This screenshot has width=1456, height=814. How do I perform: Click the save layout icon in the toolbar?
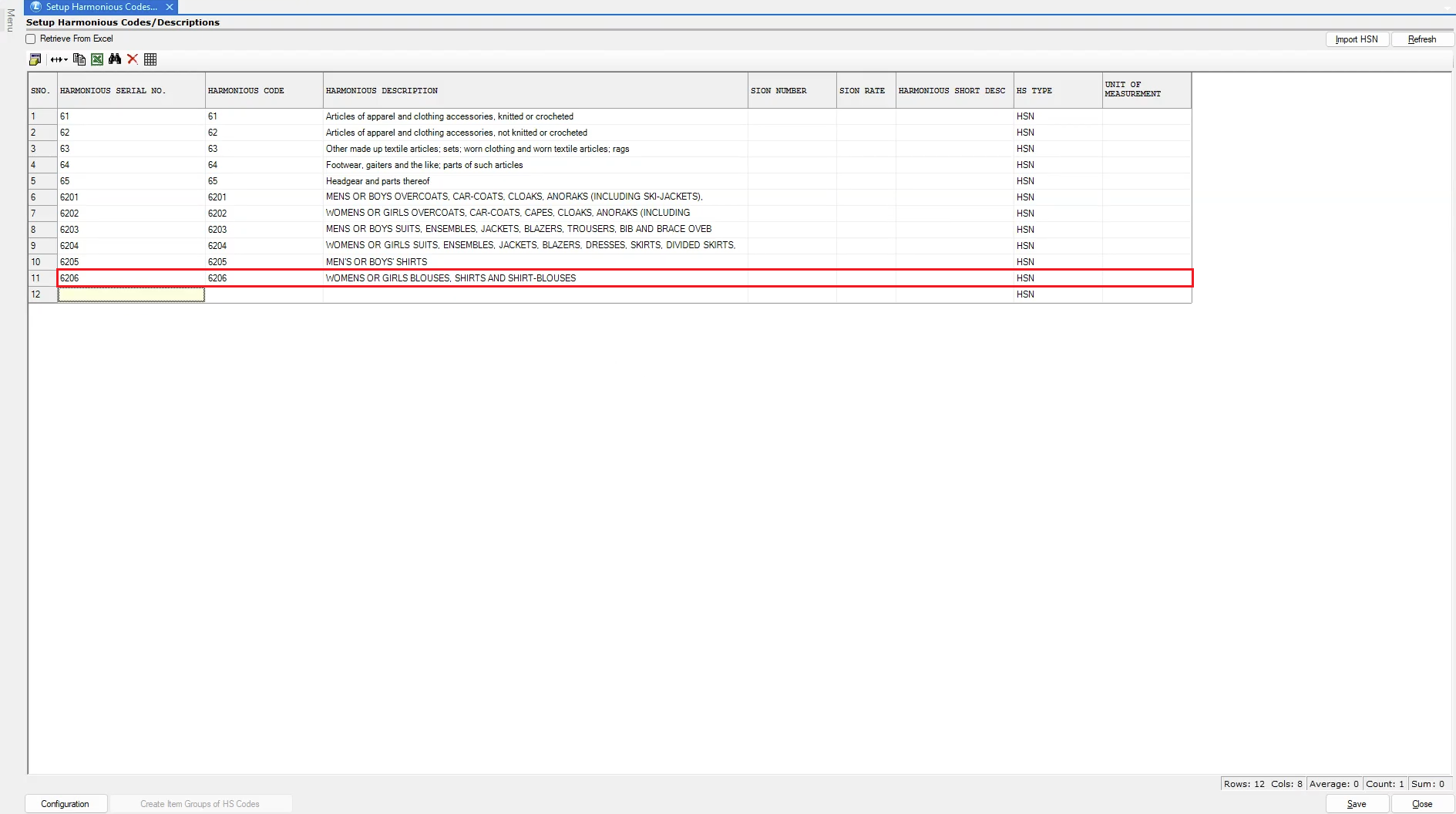tap(35, 59)
